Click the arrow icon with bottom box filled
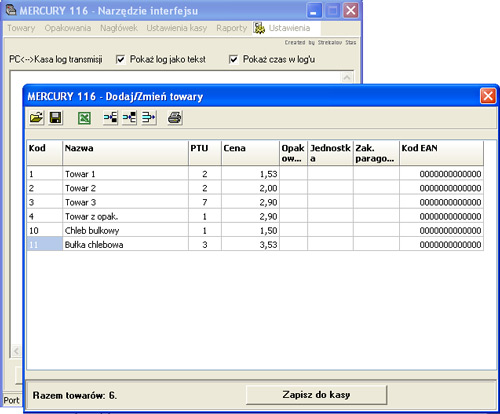Image resolution: width=500 pixels, height=414 pixels. pyautogui.click(x=110, y=118)
